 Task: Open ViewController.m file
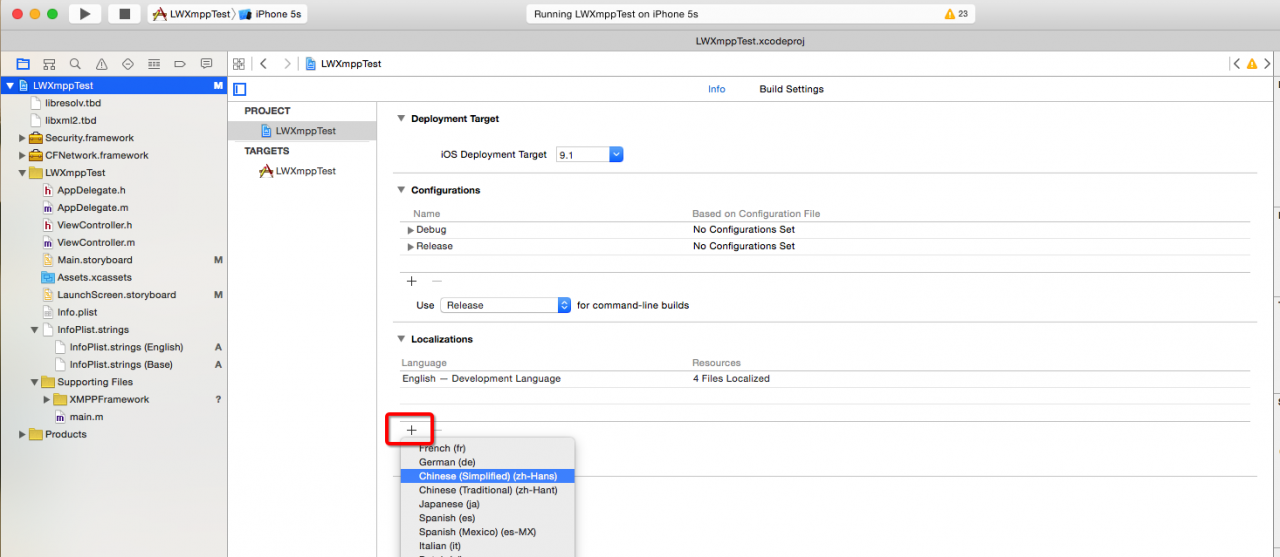95,243
